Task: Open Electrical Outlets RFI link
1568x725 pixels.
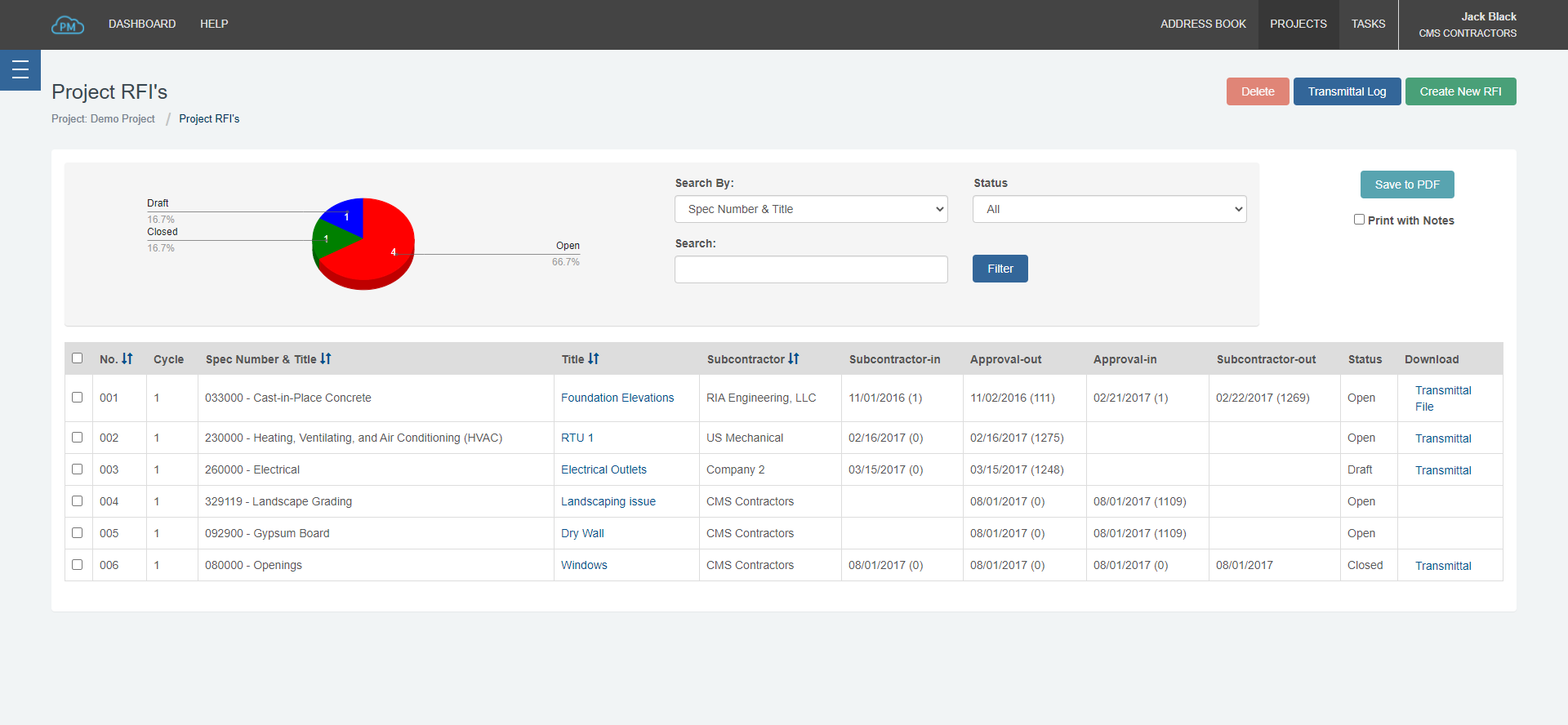Action: [604, 469]
